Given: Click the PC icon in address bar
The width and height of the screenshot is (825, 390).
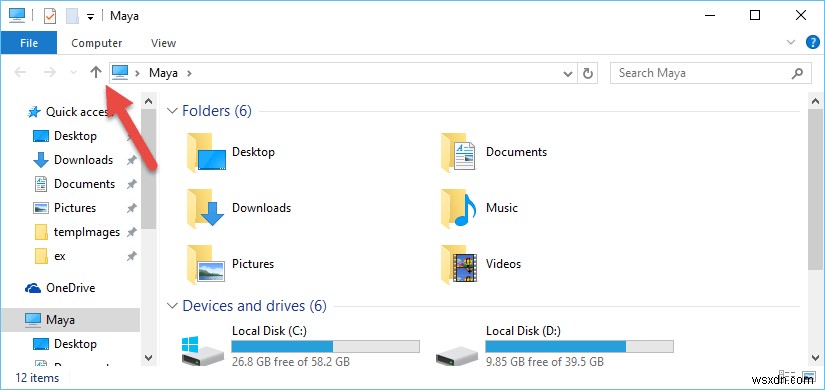Looking at the screenshot, I should [120, 73].
